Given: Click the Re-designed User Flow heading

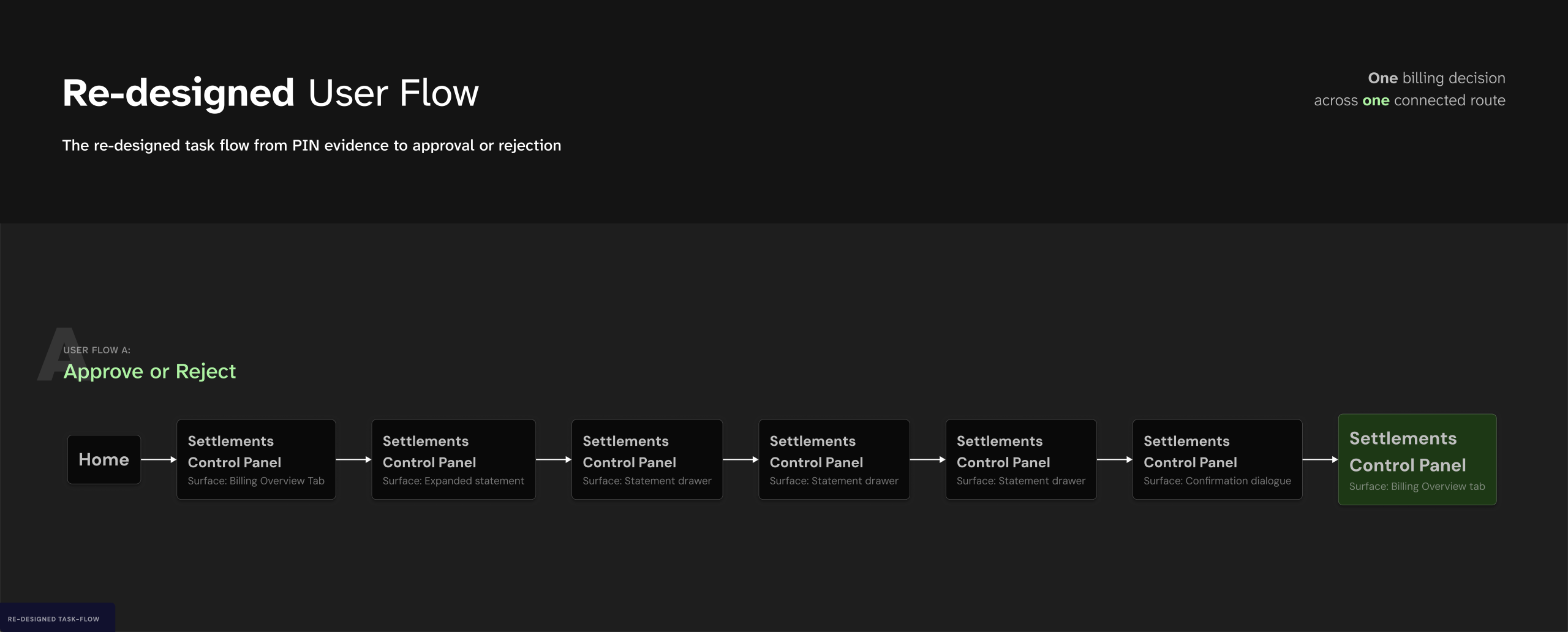Looking at the screenshot, I should coord(270,93).
